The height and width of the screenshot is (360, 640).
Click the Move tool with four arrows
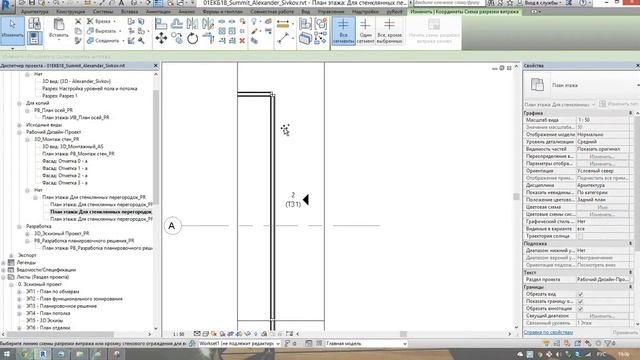click(x=161, y=39)
